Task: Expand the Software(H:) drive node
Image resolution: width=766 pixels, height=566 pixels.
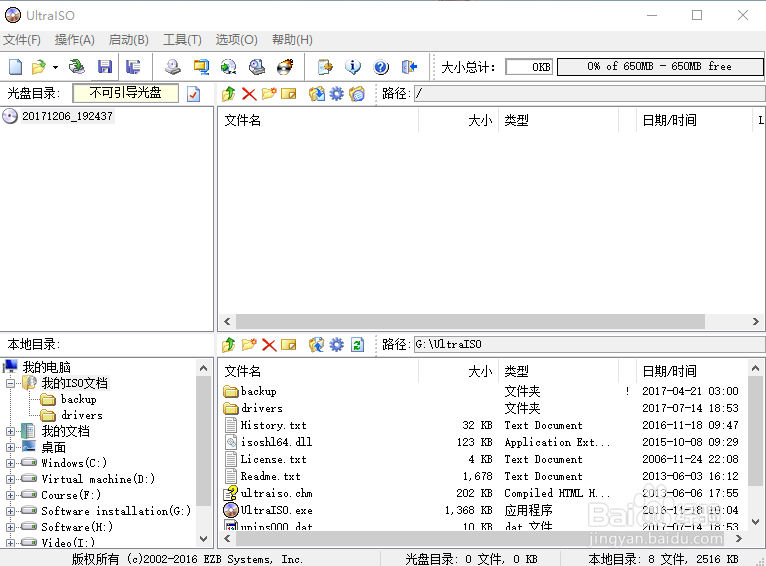Action: coord(10,527)
